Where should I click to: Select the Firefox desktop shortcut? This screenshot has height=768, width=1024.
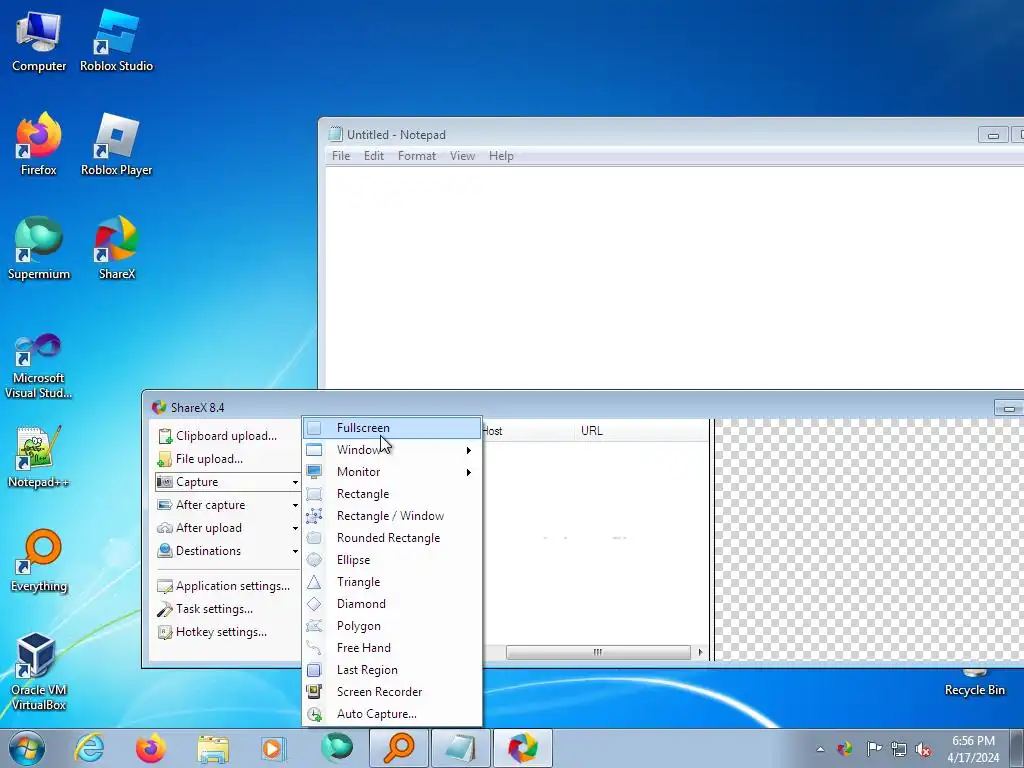tap(39, 145)
